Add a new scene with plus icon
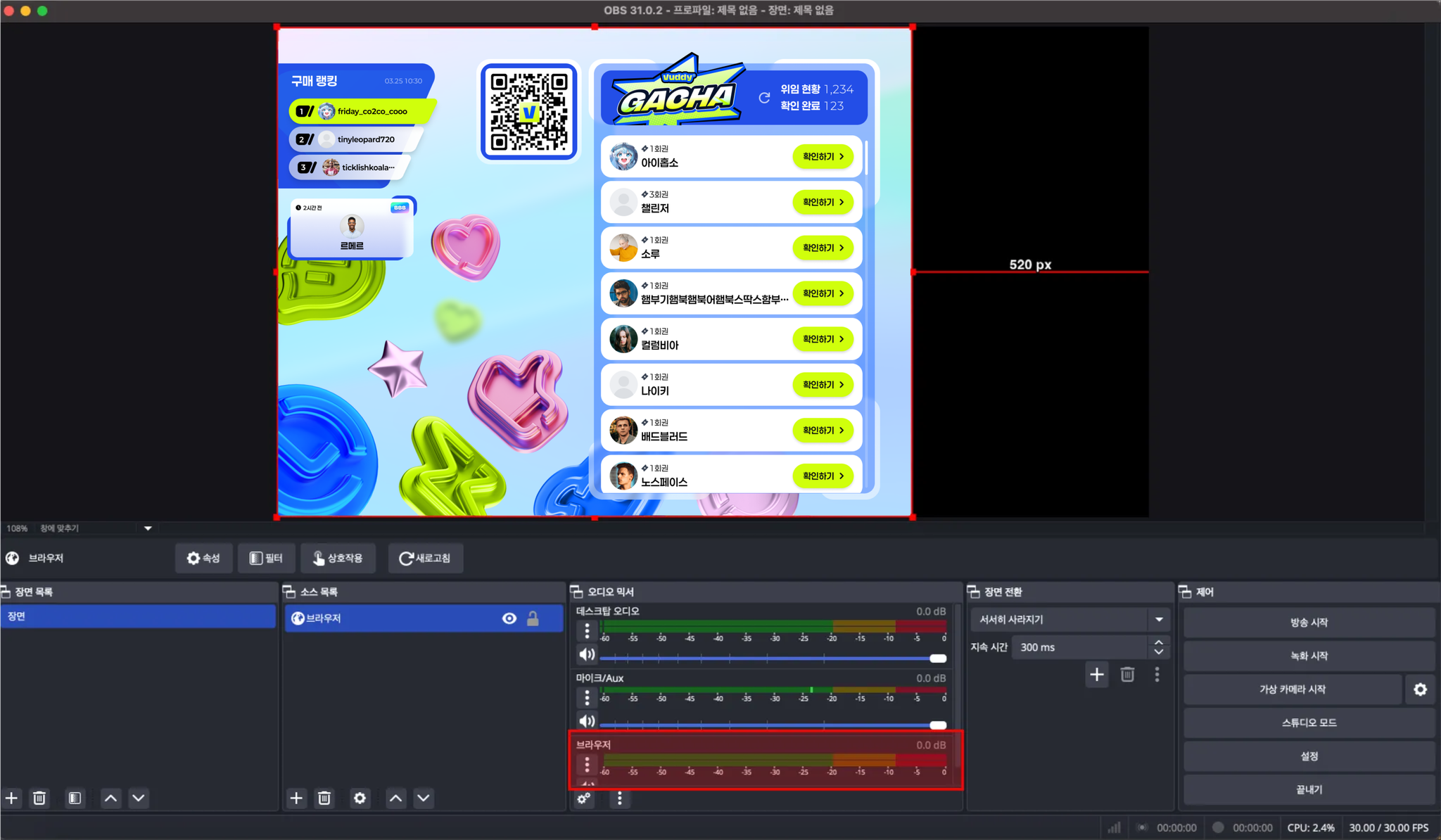 12,798
